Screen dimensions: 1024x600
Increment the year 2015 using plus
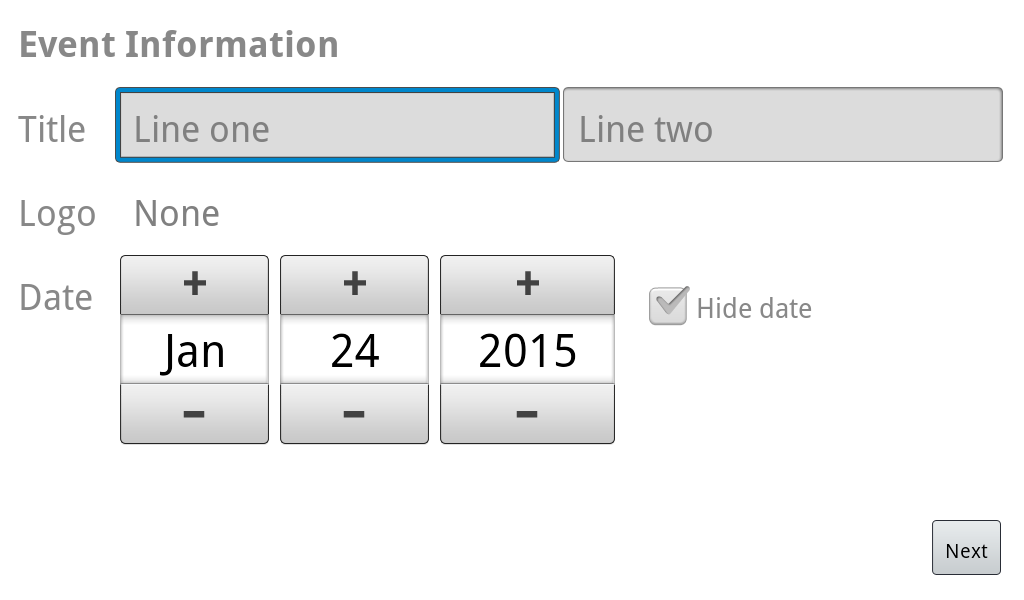tap(527, 285)
